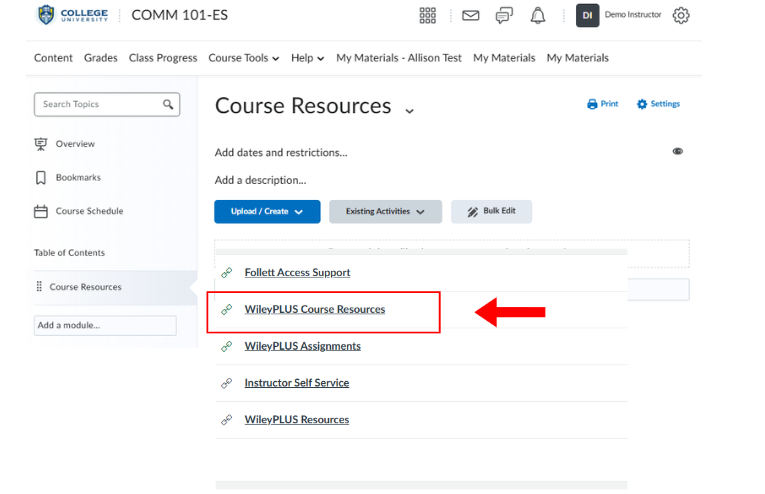Click link icon beside WileyPLUS Assignments

[226, 346]
